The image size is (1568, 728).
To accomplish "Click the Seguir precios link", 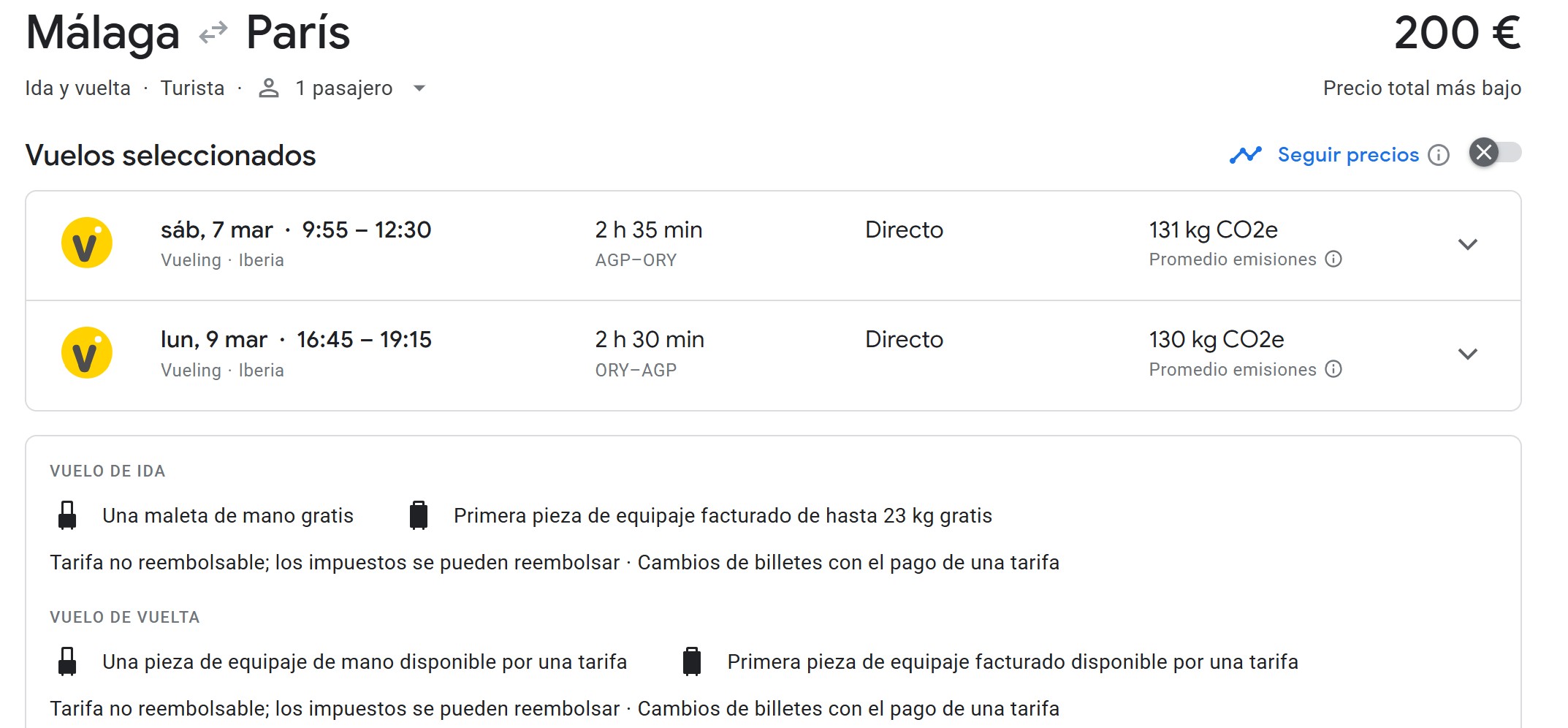I will click(x=1347, y=155).
